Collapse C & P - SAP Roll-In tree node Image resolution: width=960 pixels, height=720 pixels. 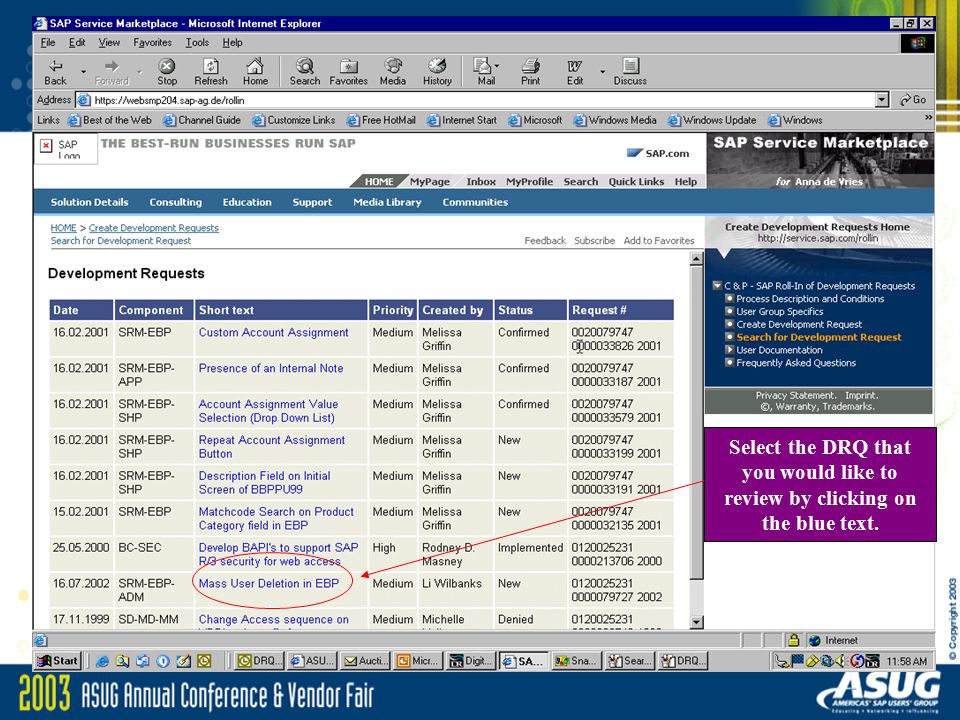[717, 286]
